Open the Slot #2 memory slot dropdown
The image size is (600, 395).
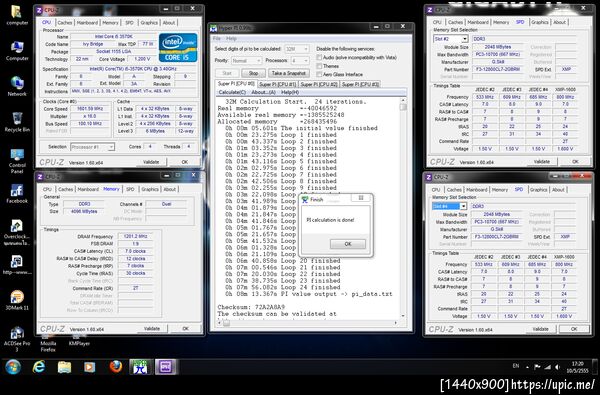[450, 39]
